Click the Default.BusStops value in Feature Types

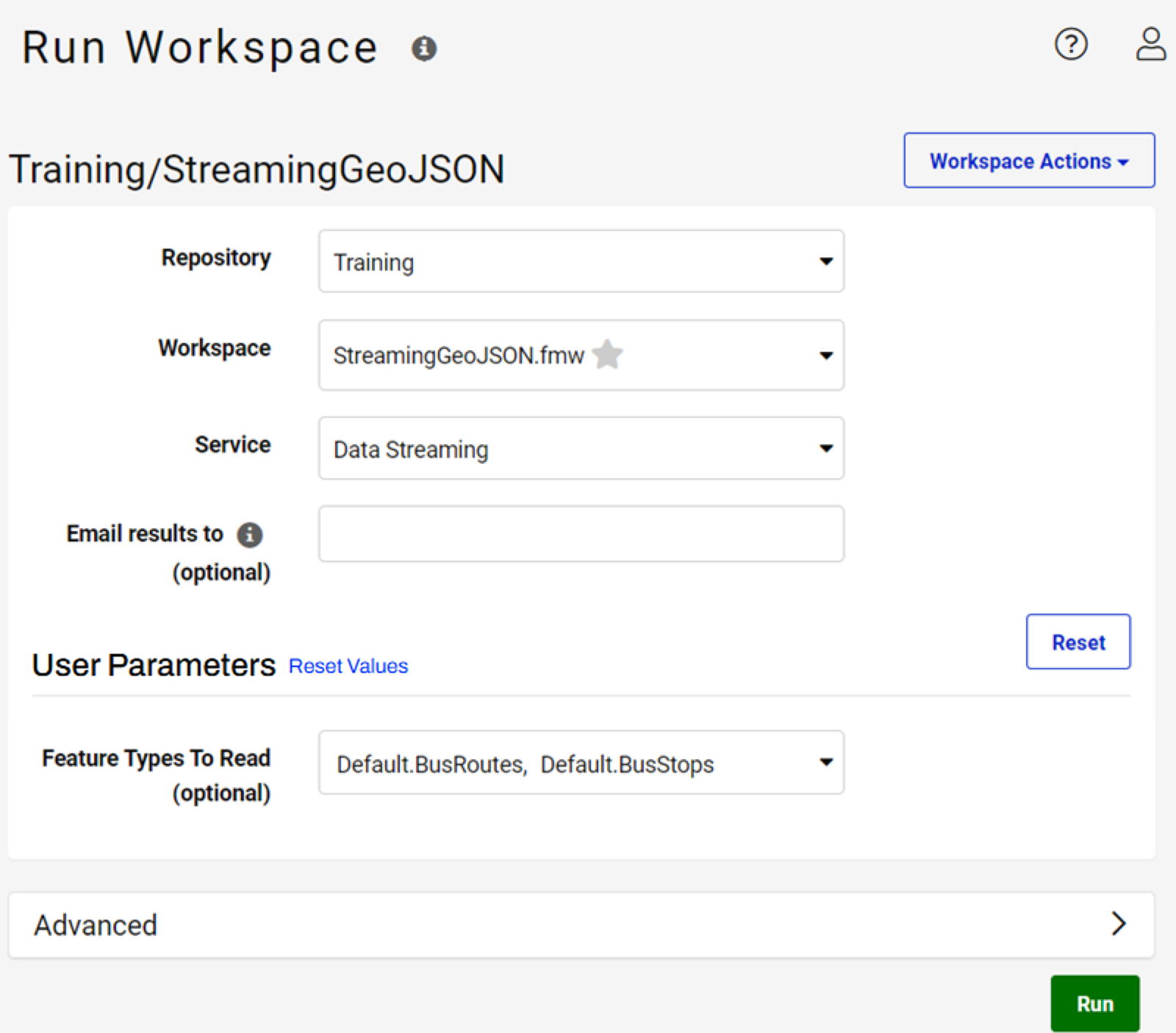click(x=627, y=765)
